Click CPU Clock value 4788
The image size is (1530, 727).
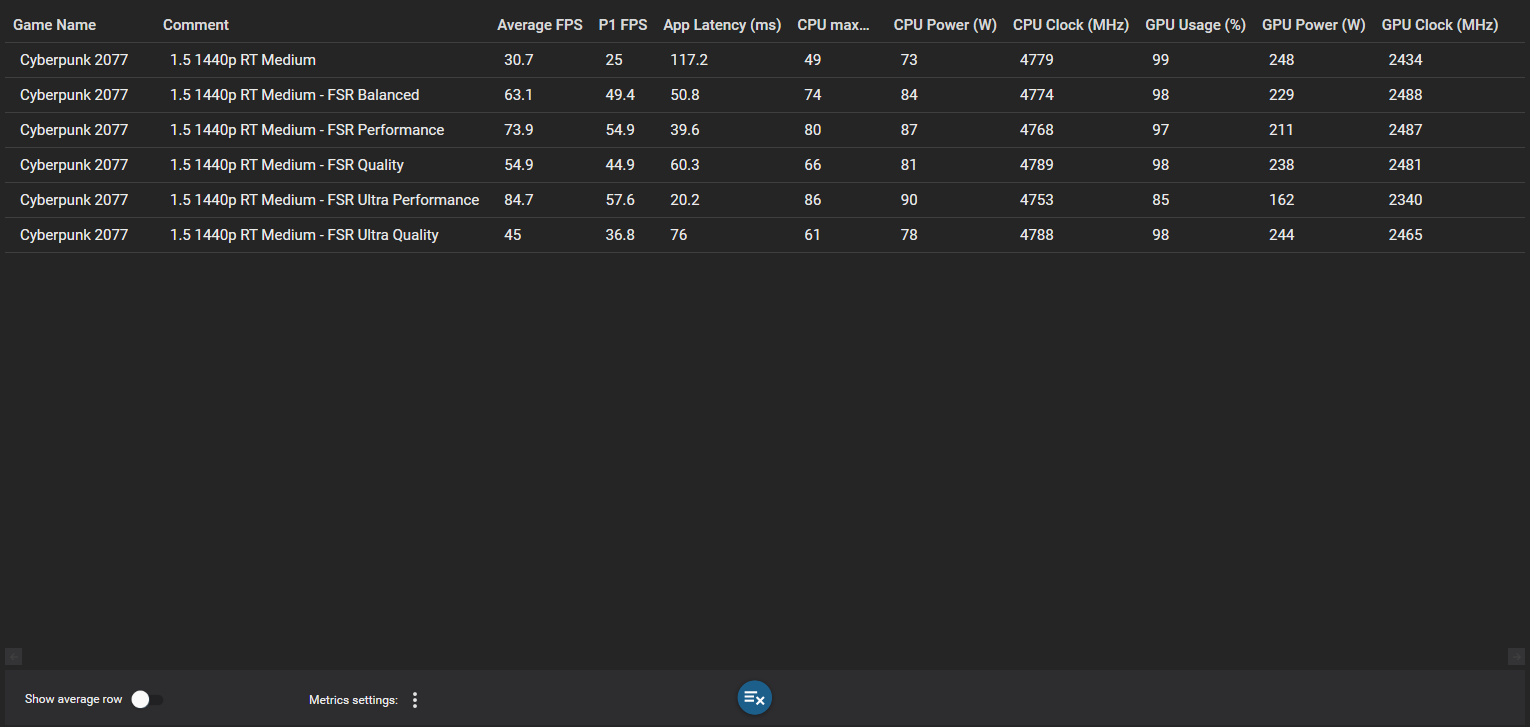(x=1037, y=235)
